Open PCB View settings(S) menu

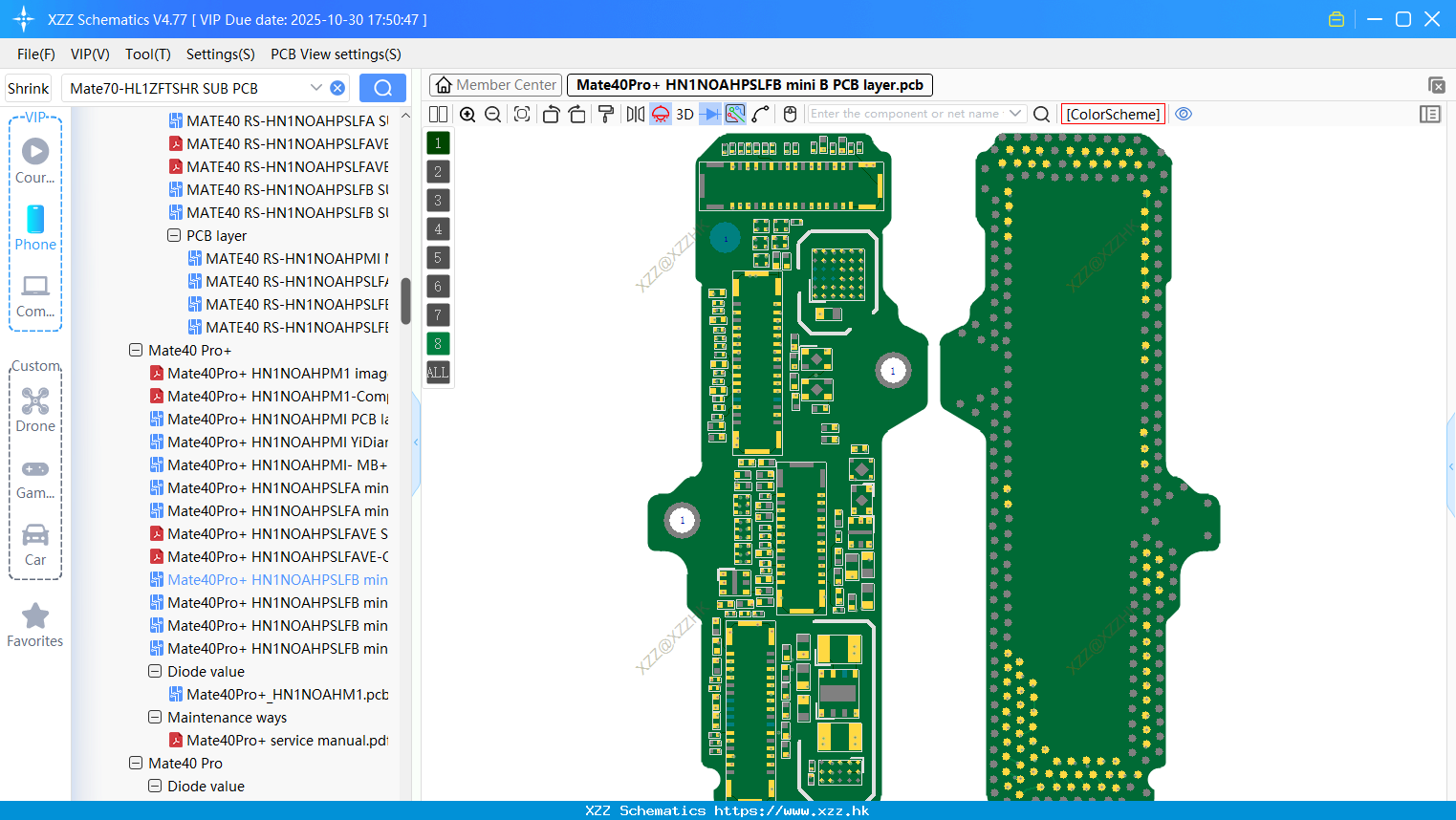coord(336,54)
